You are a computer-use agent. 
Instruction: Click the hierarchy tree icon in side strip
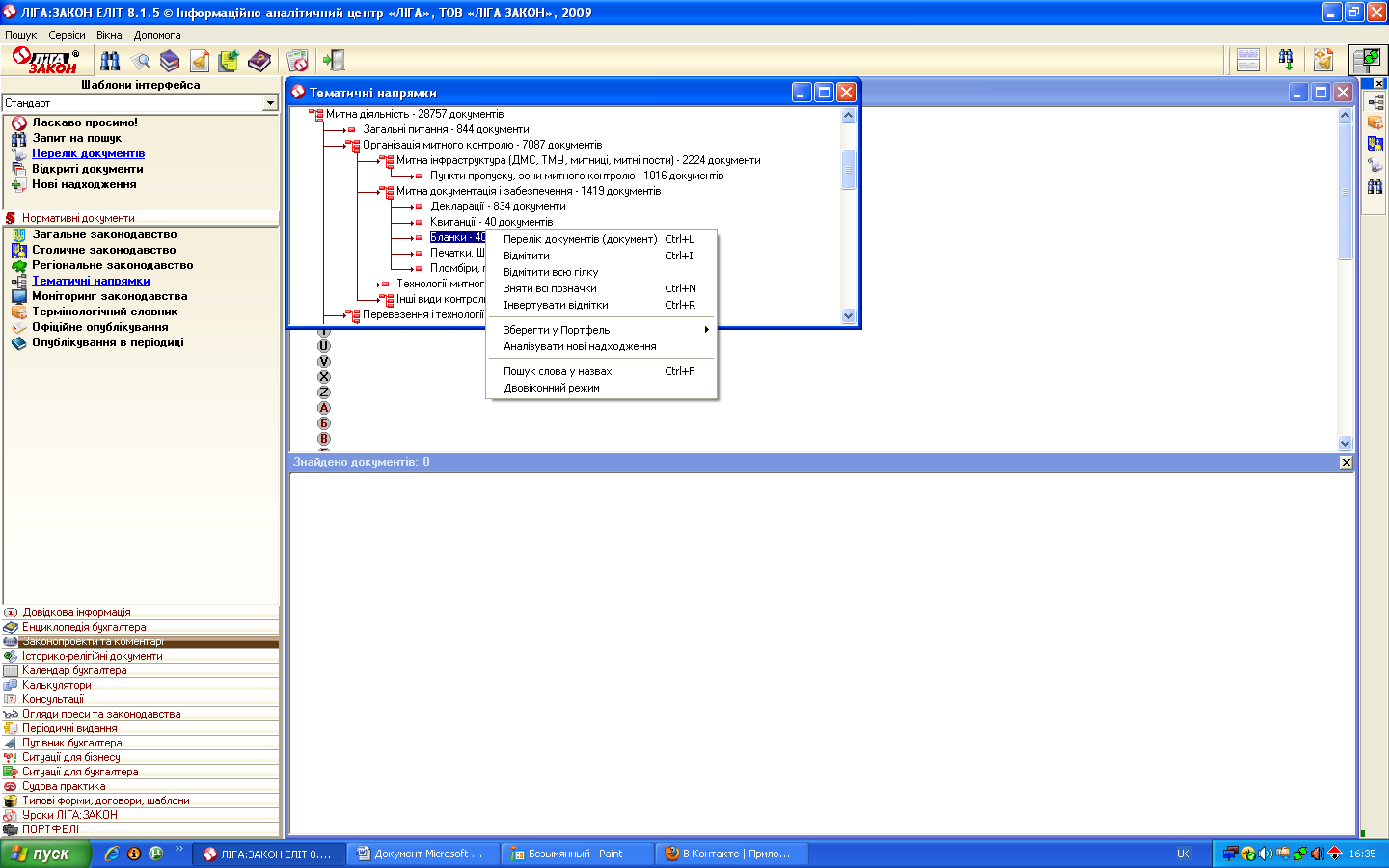(1375, 101)
